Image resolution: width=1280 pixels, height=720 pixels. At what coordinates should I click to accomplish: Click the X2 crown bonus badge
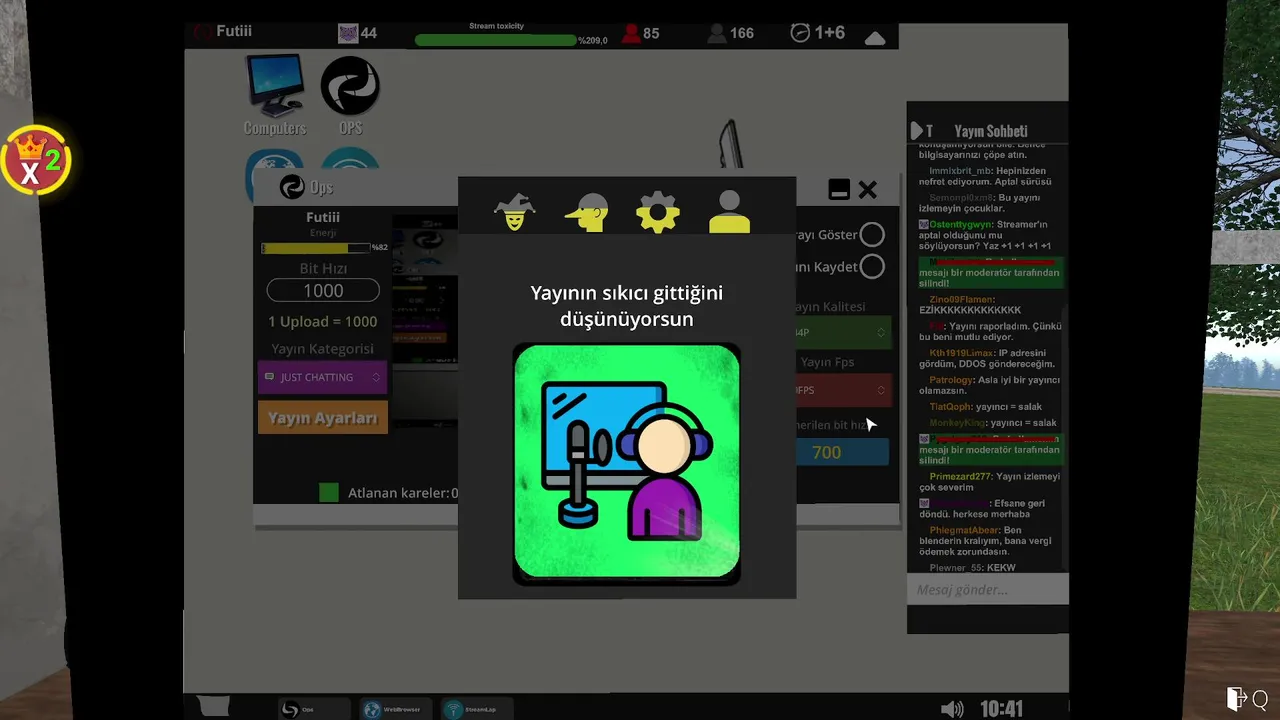36,160
